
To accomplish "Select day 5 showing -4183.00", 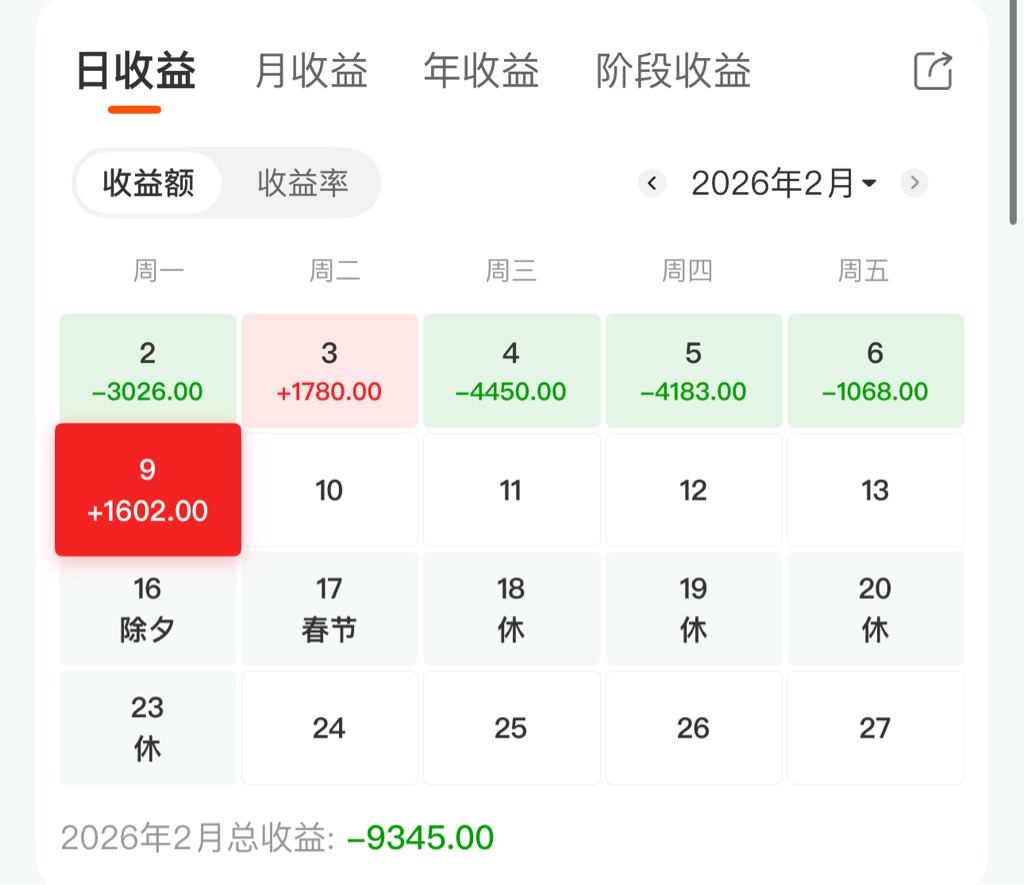I will tap(694, 371).
